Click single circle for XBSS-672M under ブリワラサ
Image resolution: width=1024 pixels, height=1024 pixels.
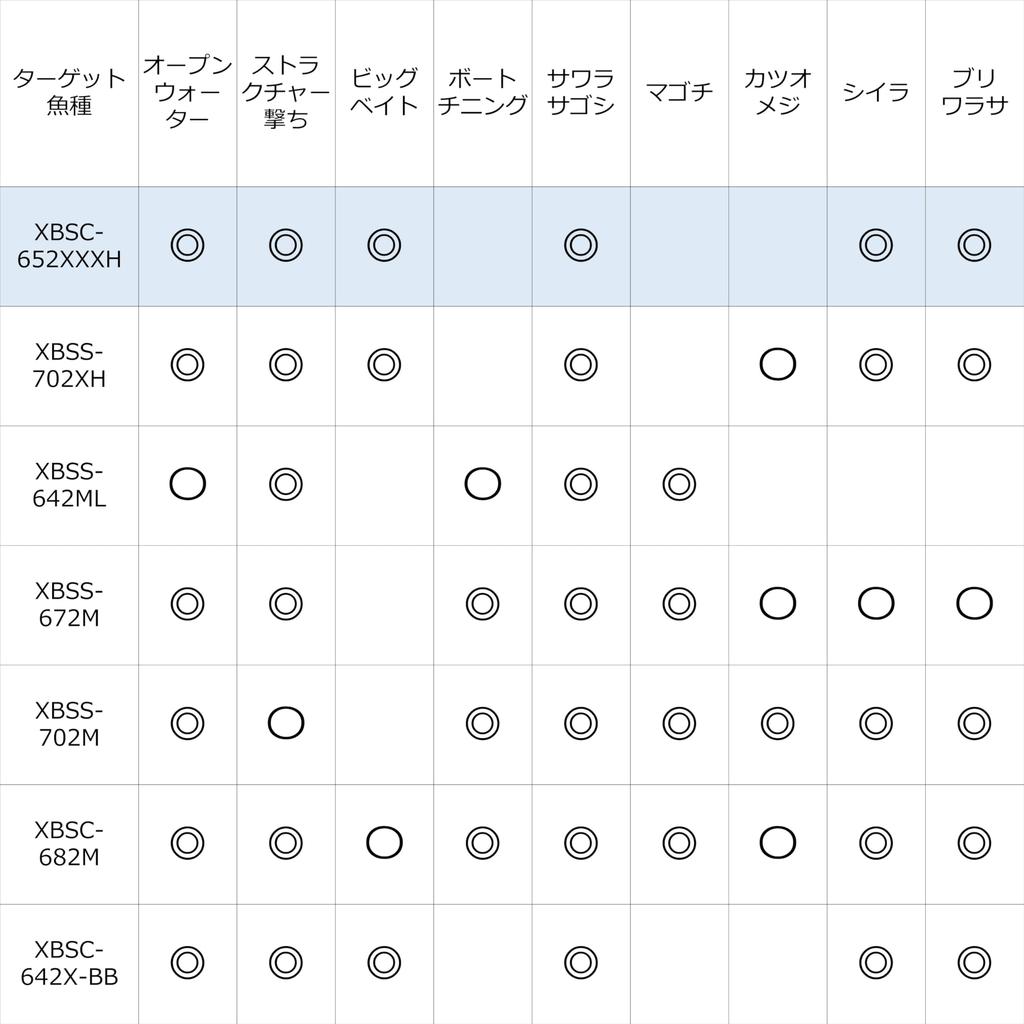(x=974, y=603)
